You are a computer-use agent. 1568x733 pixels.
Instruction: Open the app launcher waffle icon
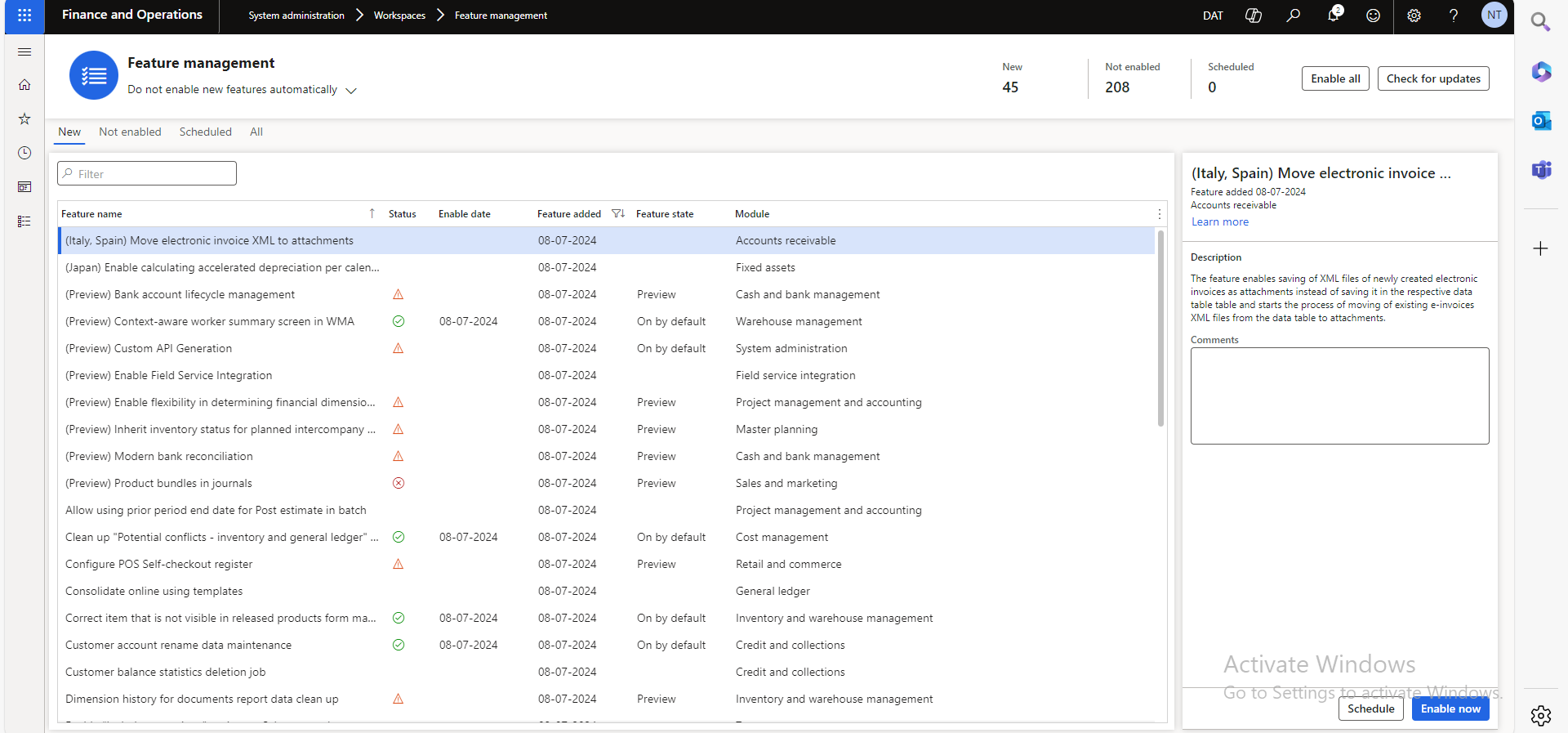pyautogui.click(x=24, y=16)
